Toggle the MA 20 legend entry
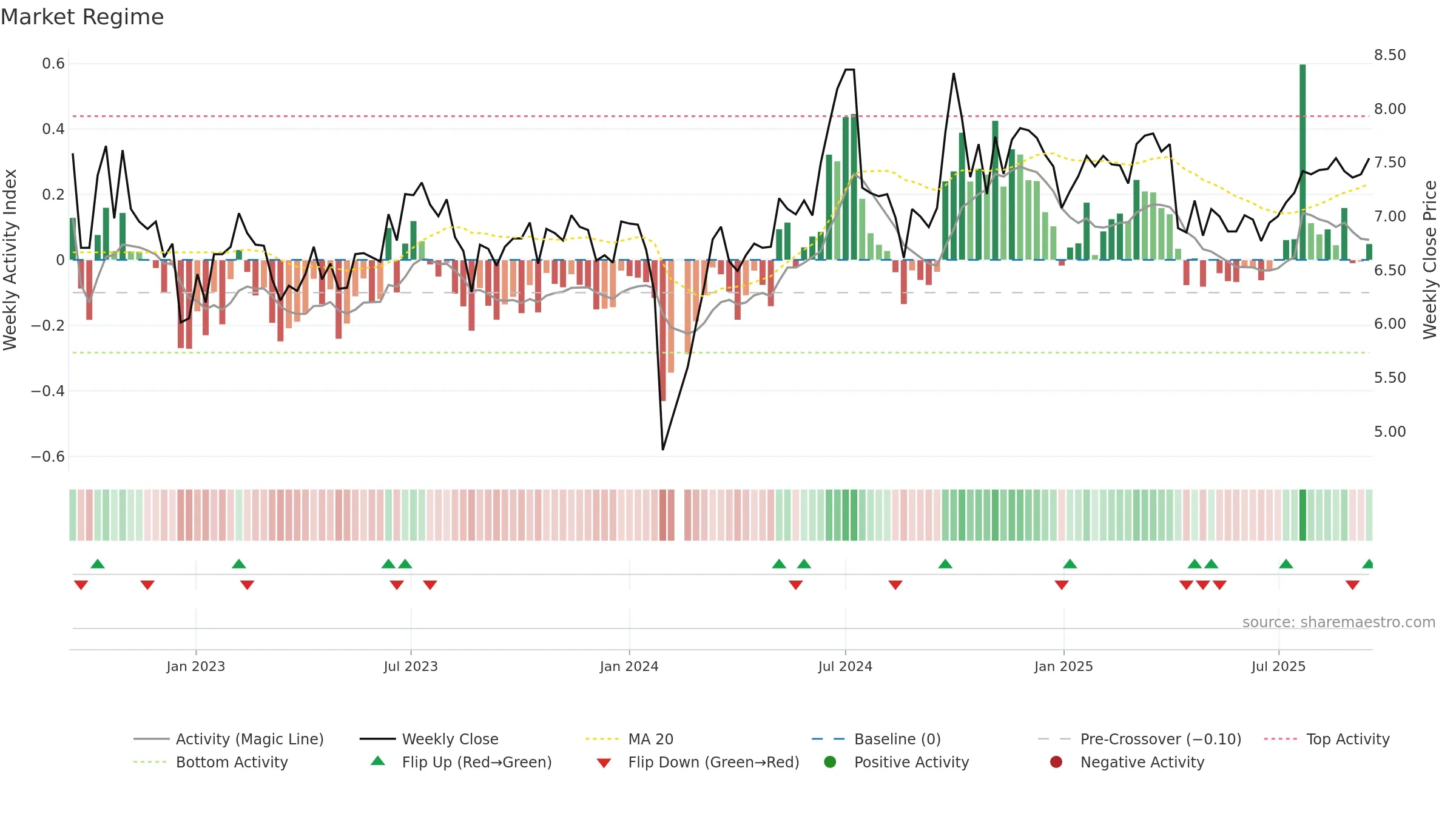This screenshot has height=819, width=1456. pyautogui.click(x=629, y=739)
